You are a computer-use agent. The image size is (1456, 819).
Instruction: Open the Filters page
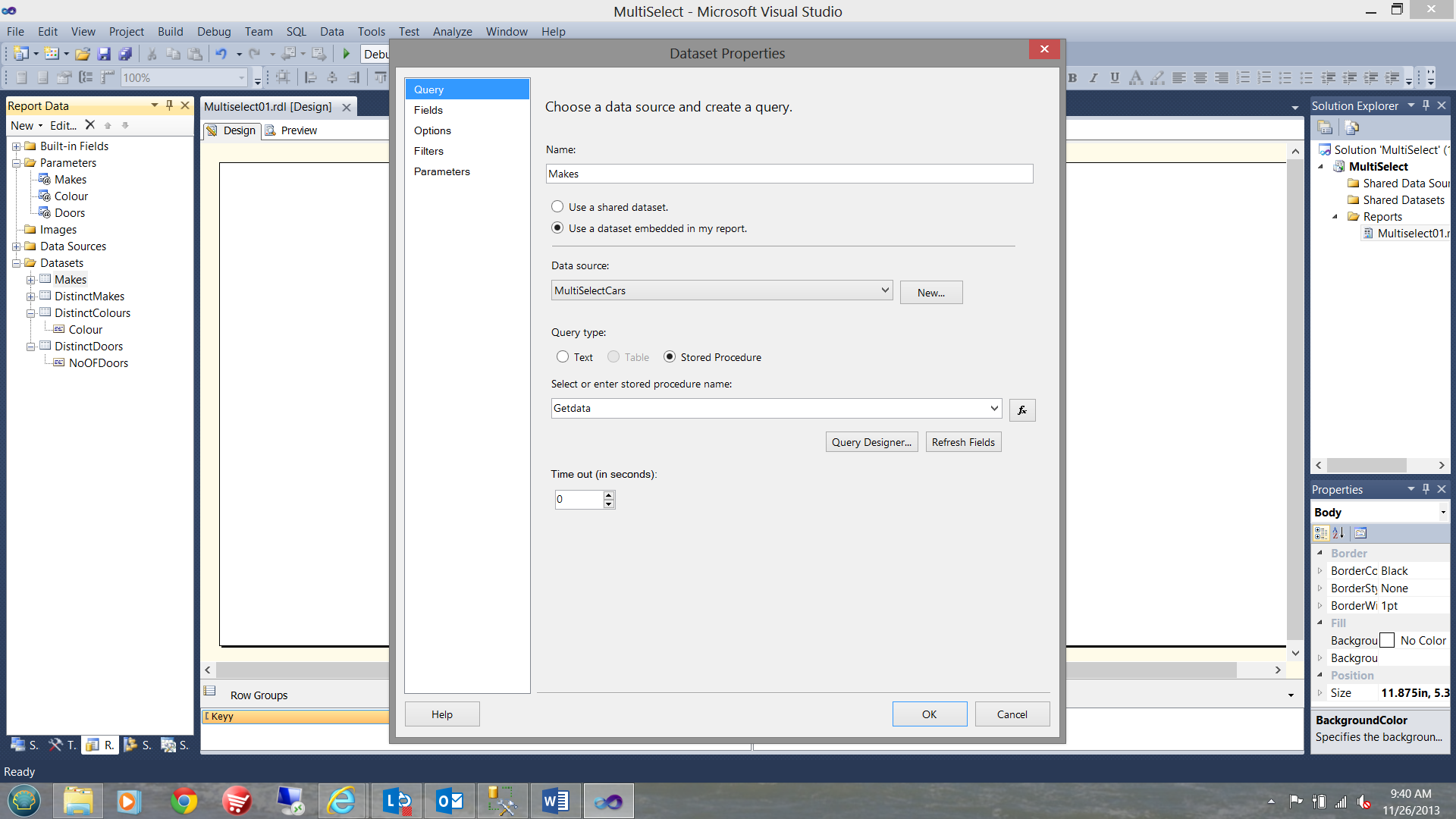pyautogui.click(x=428, y=151)
